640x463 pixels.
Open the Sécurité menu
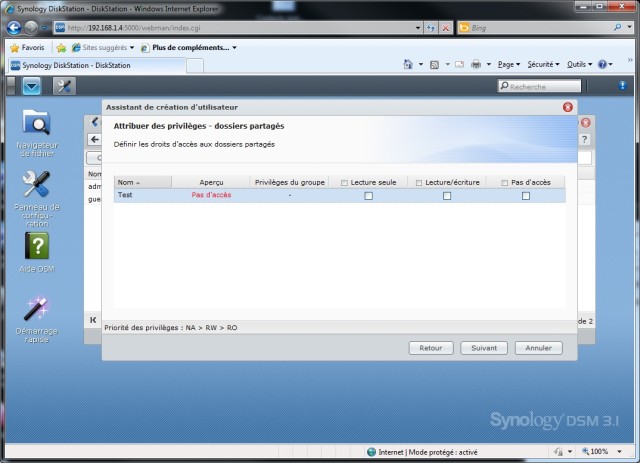(543, 65)
